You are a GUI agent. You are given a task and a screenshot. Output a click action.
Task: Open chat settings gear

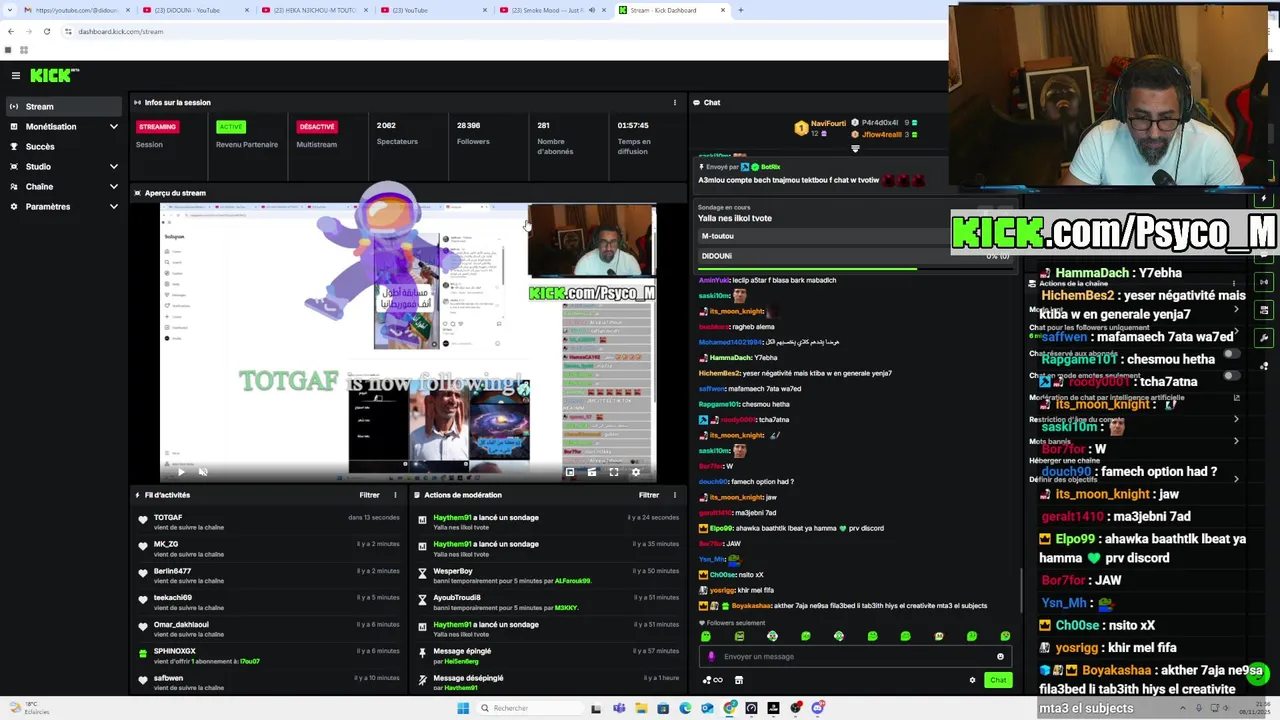[x=972, y=680]
